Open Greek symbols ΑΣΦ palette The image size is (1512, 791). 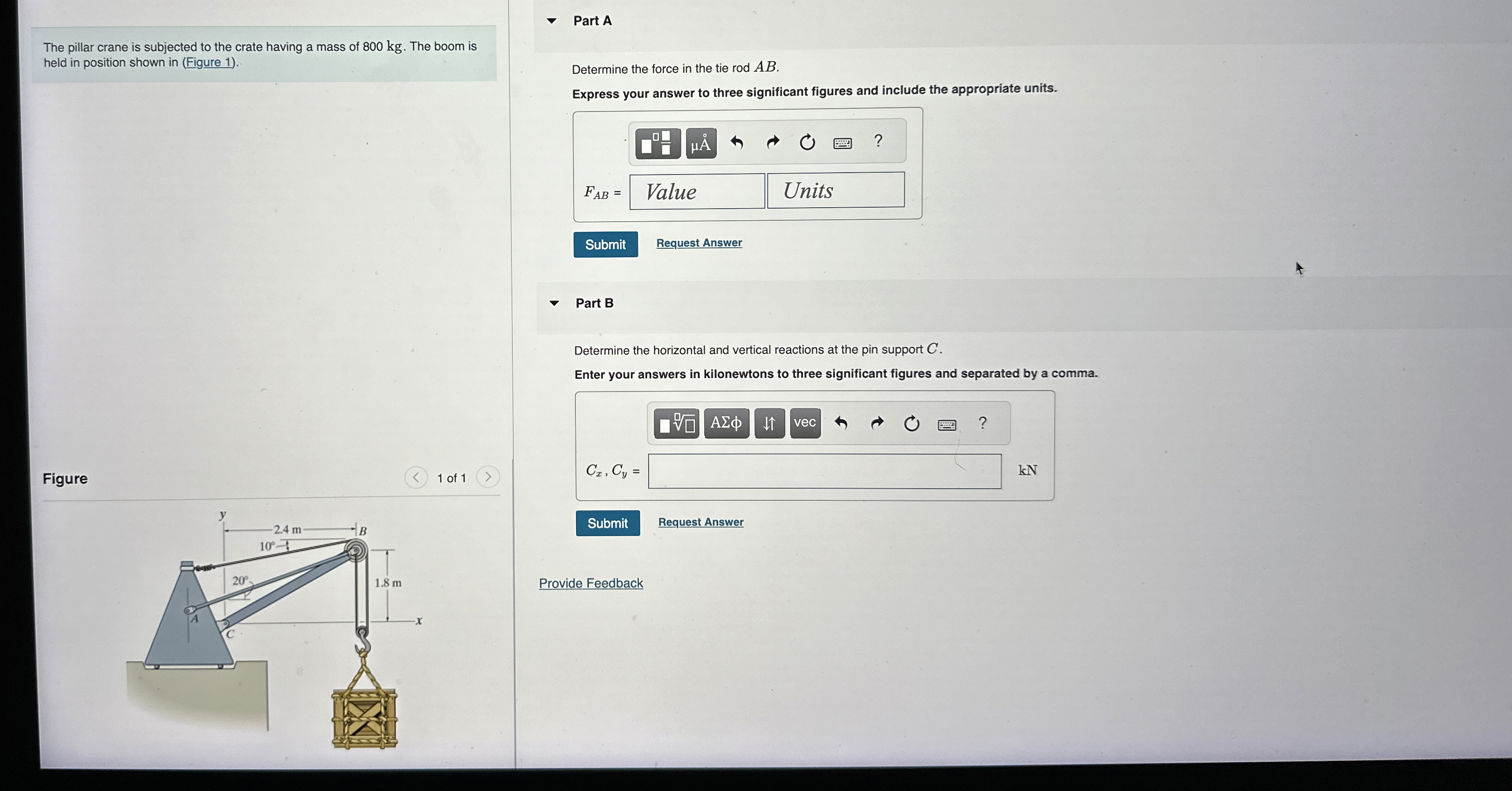pos(726,423)
